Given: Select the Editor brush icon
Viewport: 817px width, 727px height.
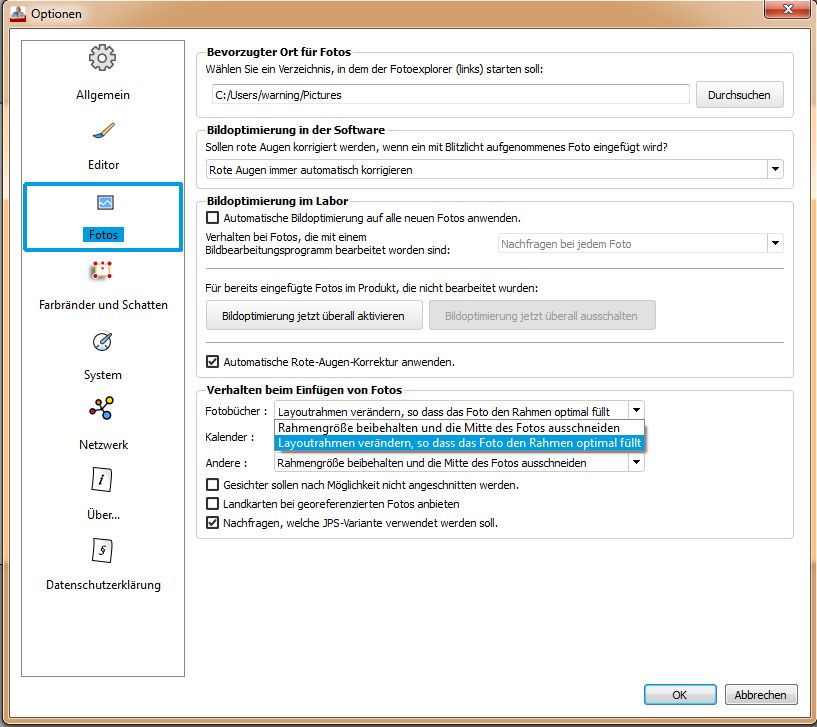Looking at the screenshot, I should pyautogui.click(x=103, y=130).
